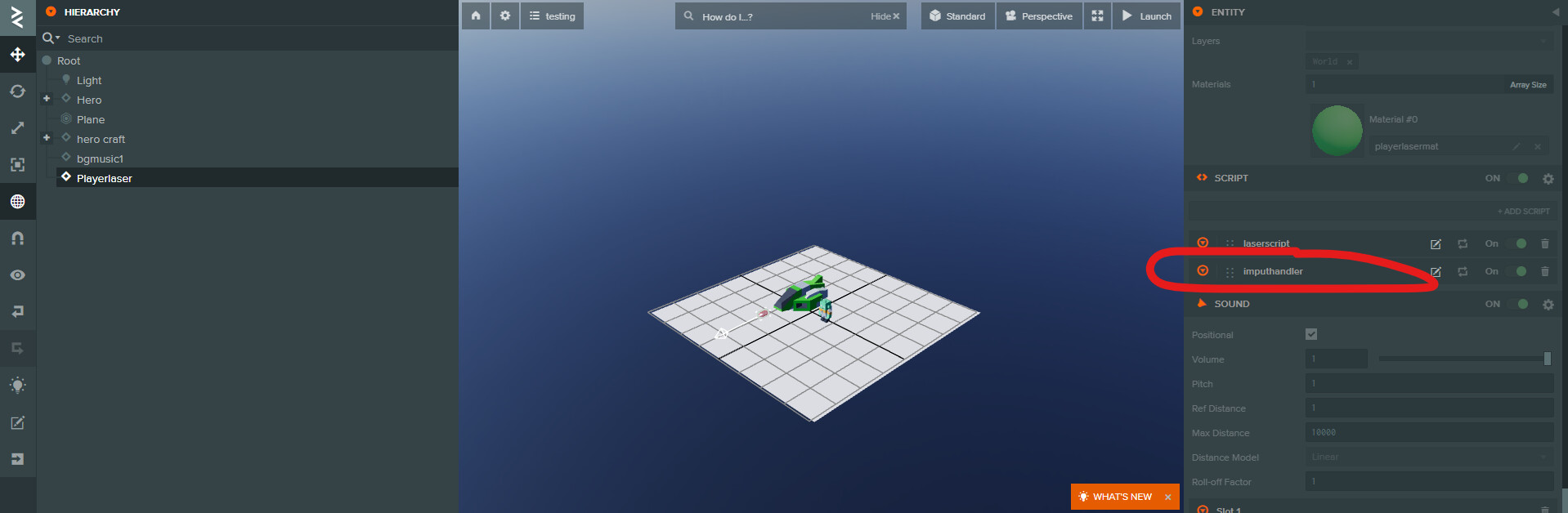Edit the laserscript script
The image size is (1568, 513).
[1435, 244]
